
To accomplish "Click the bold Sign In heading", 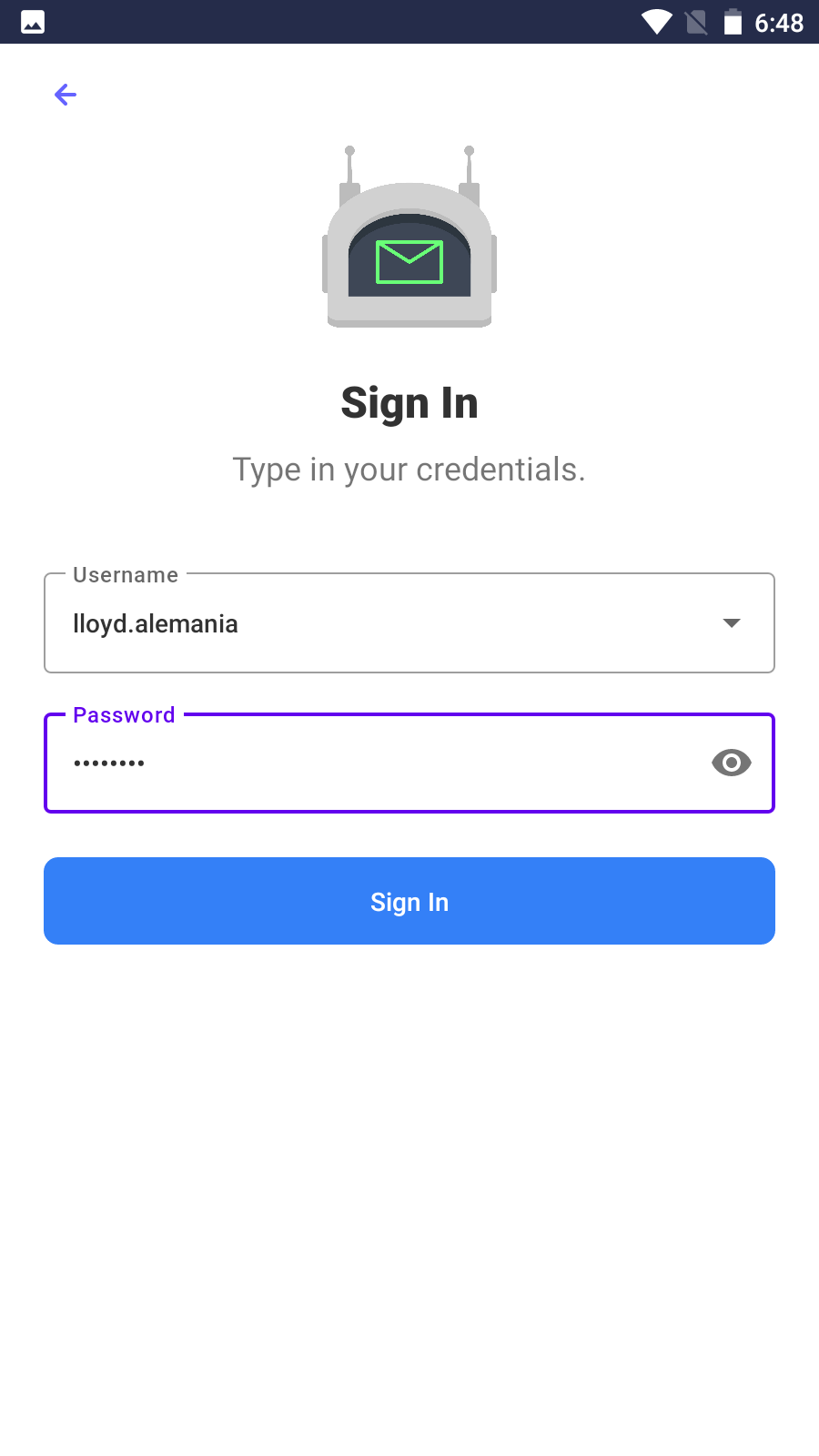I will click(409, 403).
